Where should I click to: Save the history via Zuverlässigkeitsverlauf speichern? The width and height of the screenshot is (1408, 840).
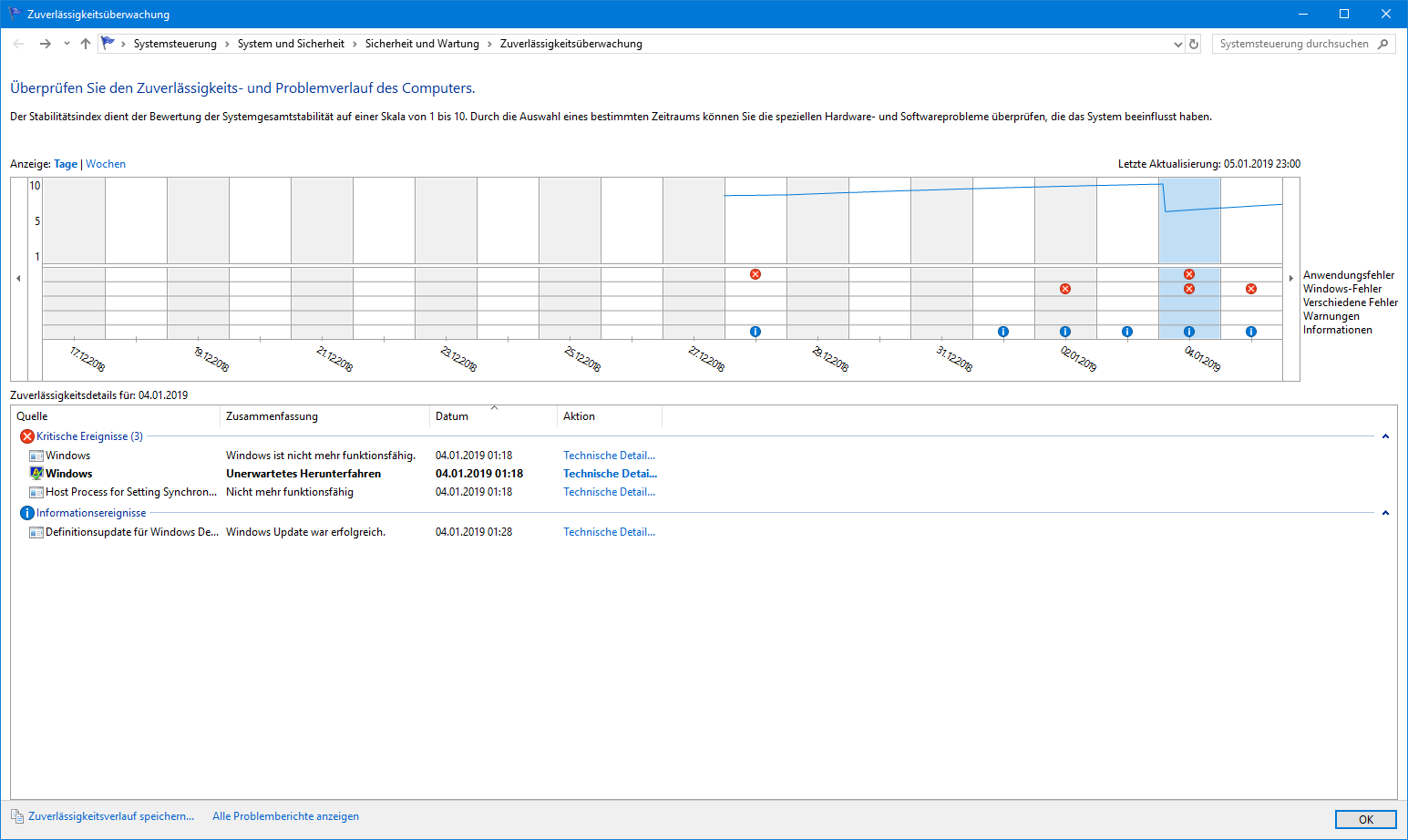tap(111, 816)
